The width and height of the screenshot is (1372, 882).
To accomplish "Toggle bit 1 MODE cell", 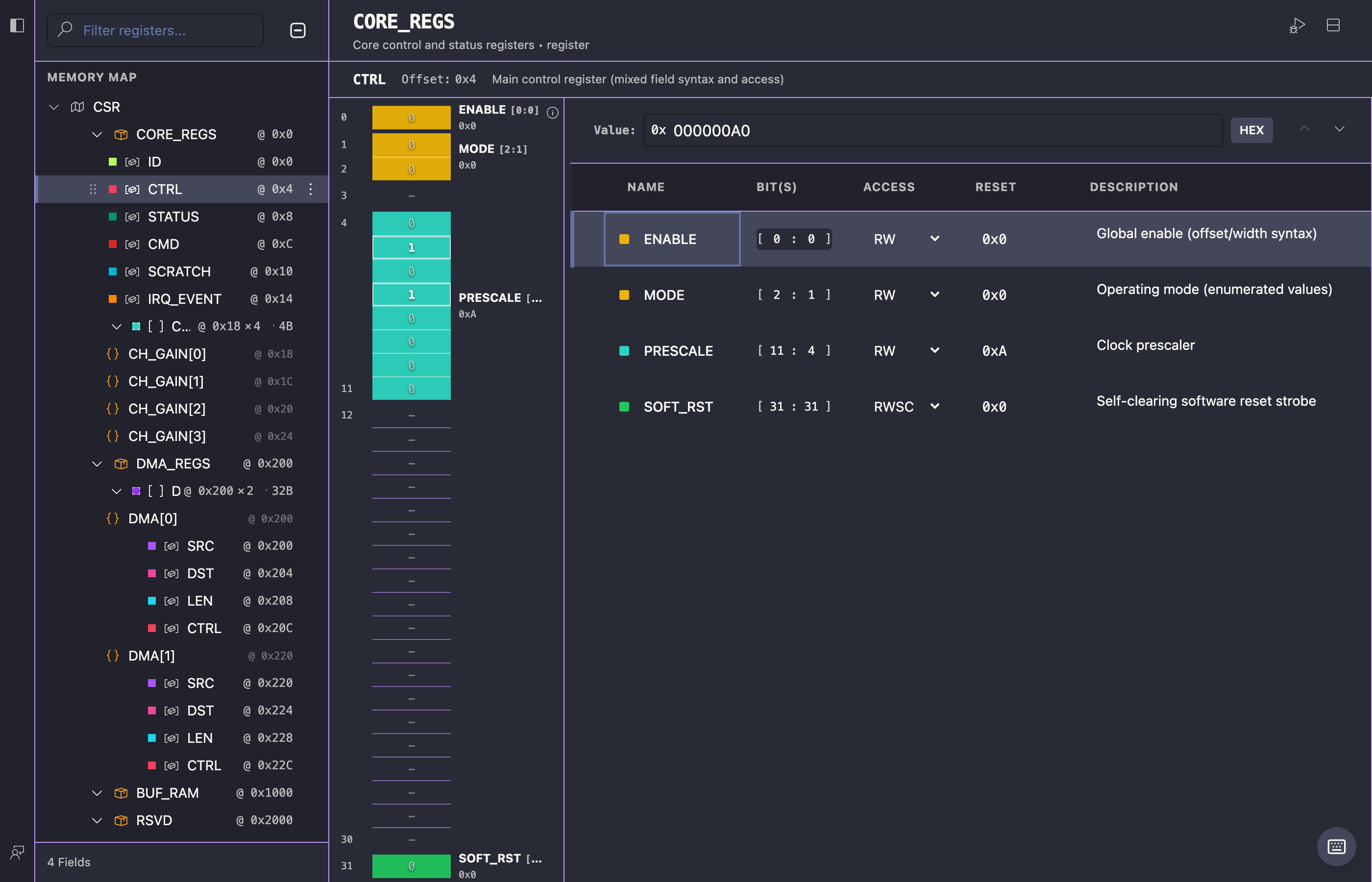I will click(411, 145).
